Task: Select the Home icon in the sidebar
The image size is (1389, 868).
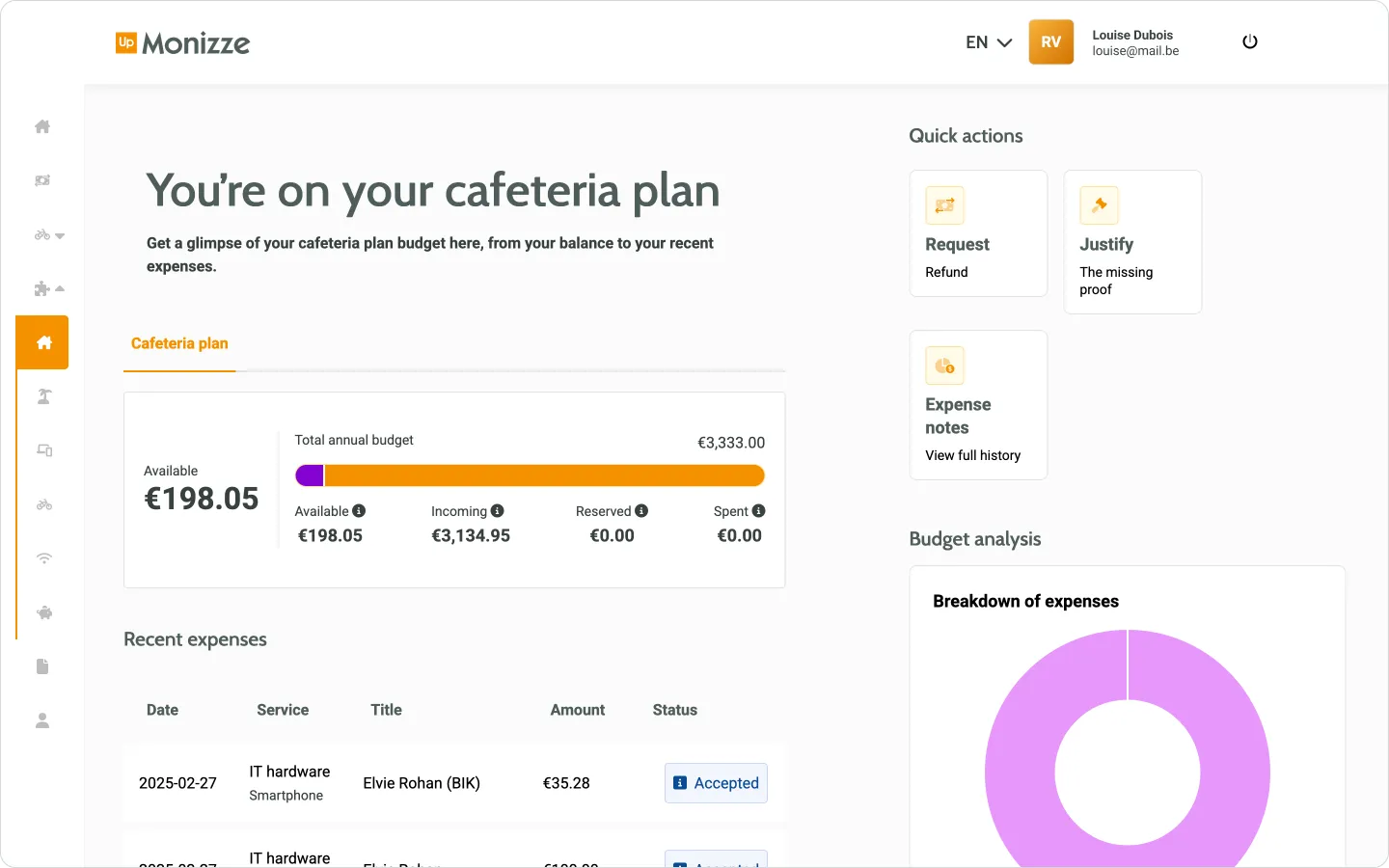Action: (x=42, y=126)
